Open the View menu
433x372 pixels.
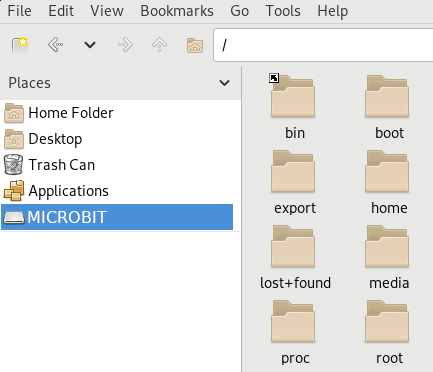pyautogui.click(x=107, y=11)
